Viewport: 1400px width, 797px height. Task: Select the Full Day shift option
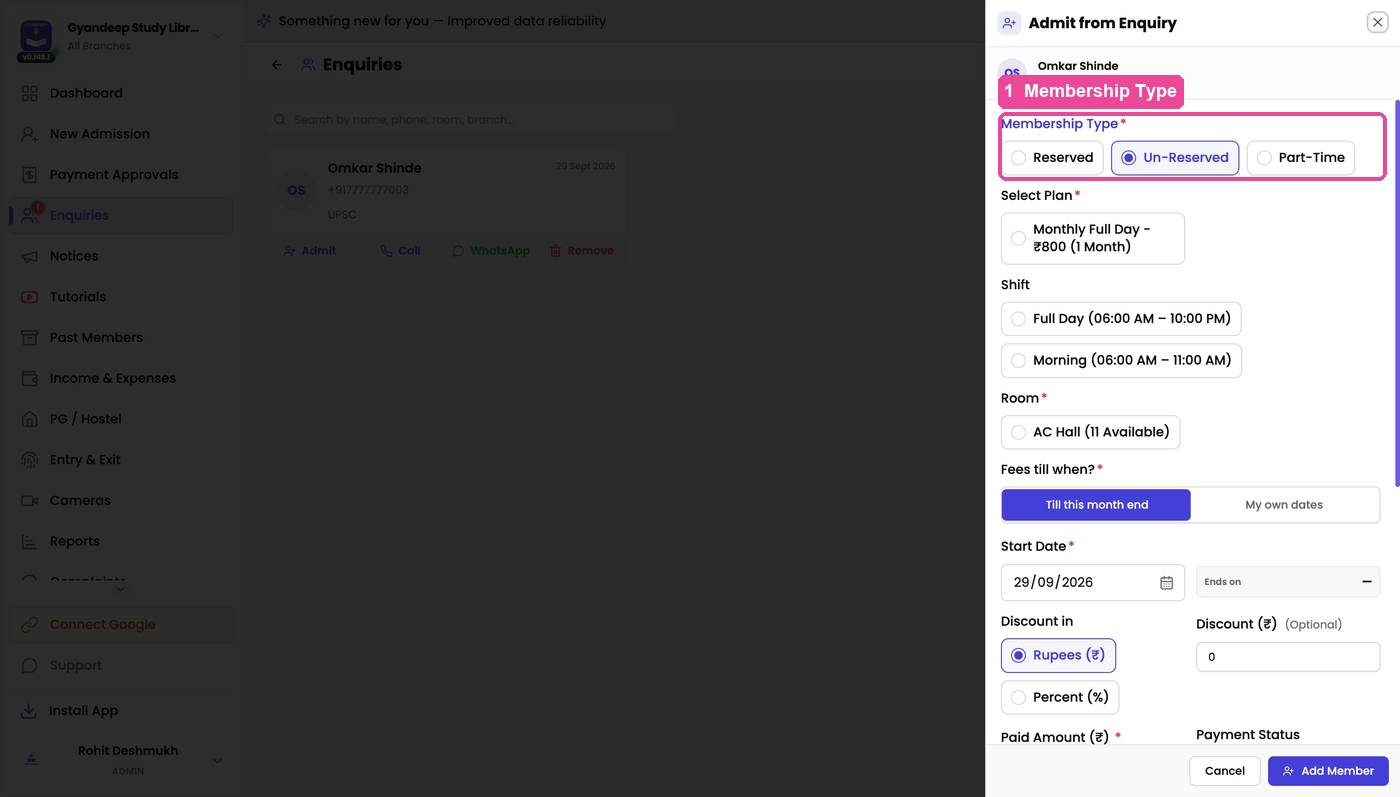(1121, 319)
